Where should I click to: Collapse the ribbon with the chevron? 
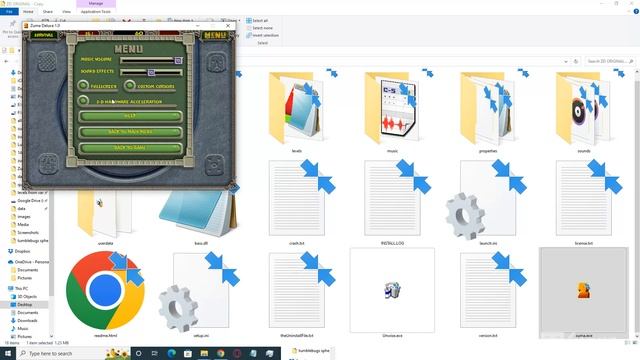pos(629,11)
